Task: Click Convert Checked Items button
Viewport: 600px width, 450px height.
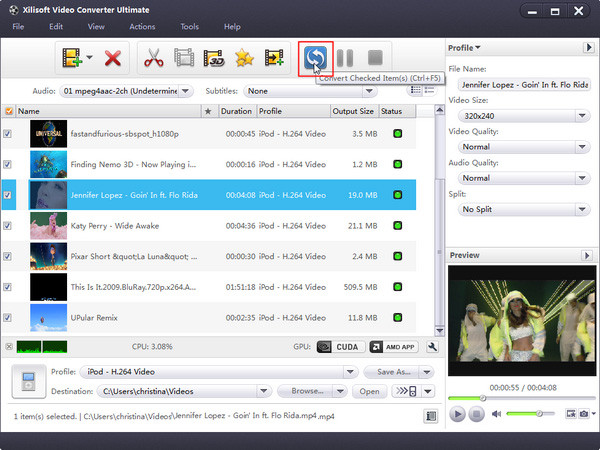Action: (315, 59)
